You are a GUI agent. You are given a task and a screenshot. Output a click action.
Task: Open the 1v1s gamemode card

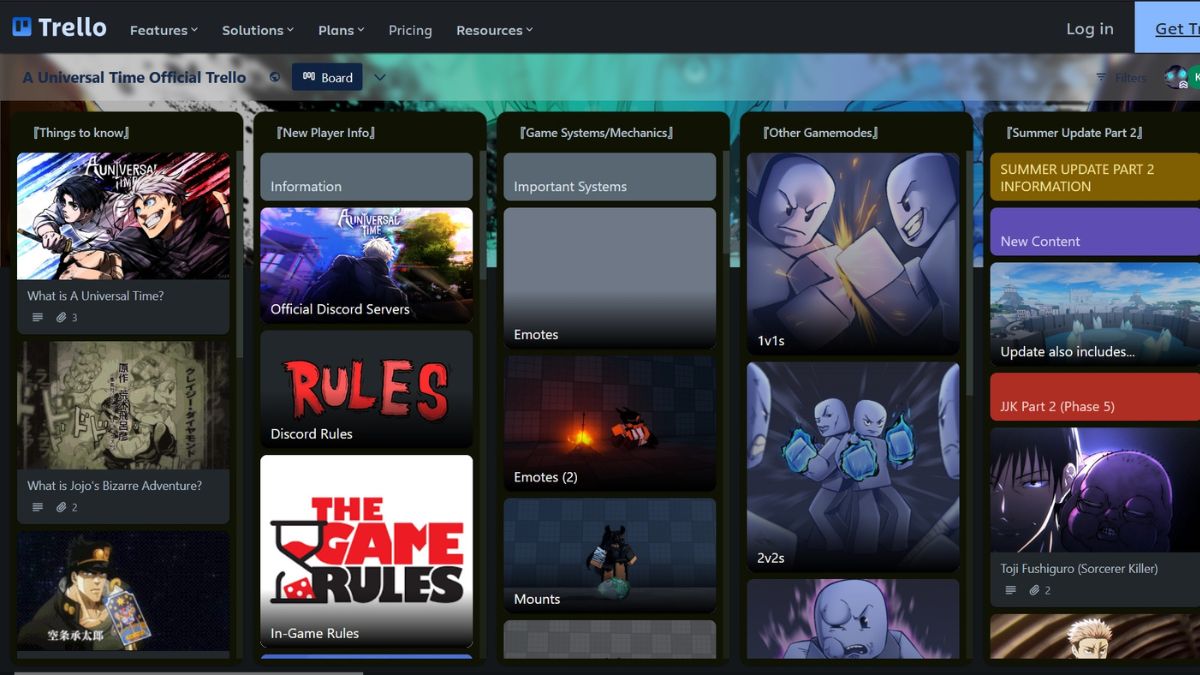[x=852, y=253]
